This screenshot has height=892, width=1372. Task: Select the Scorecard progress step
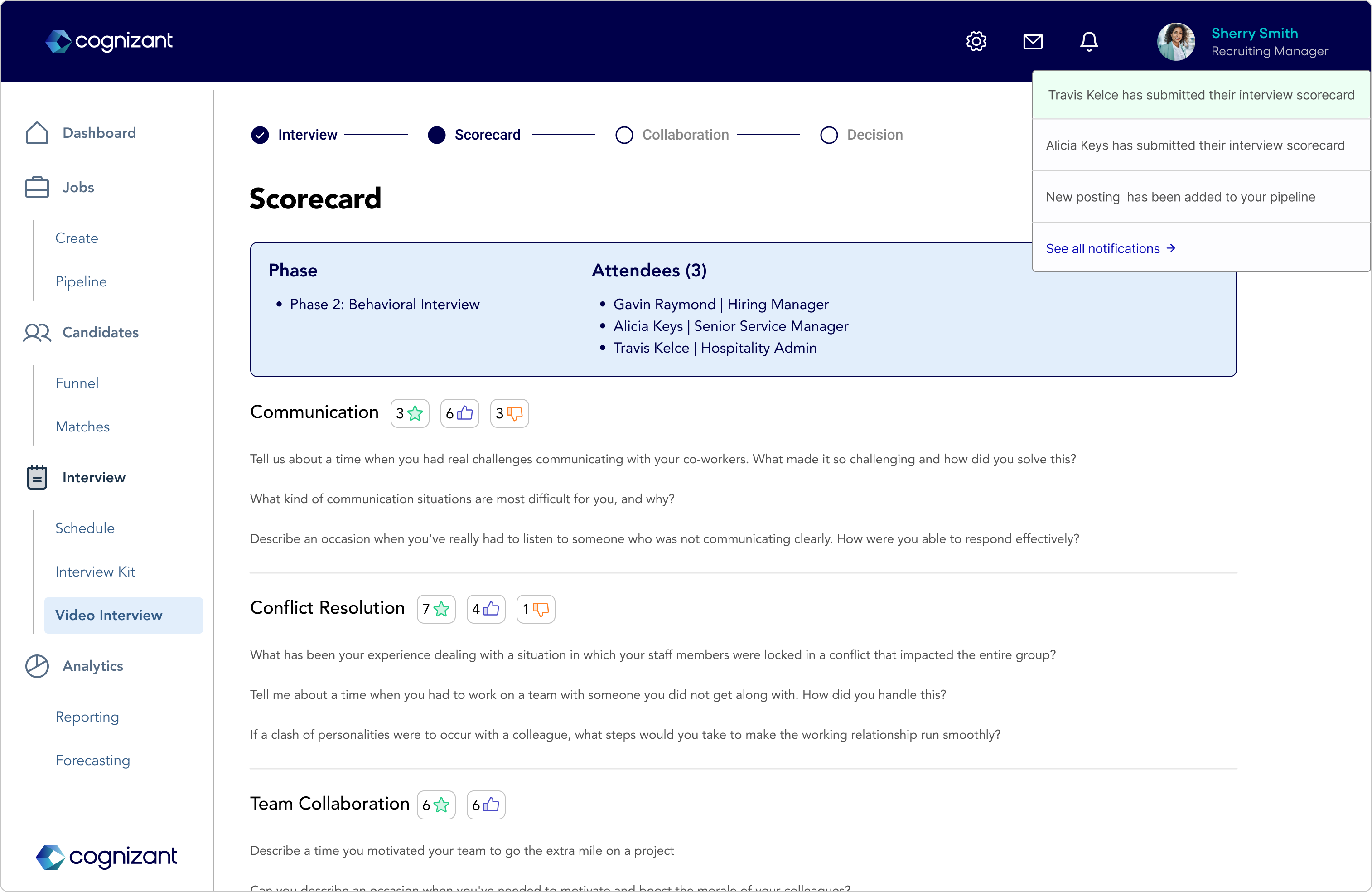click(x=474, y=134)
